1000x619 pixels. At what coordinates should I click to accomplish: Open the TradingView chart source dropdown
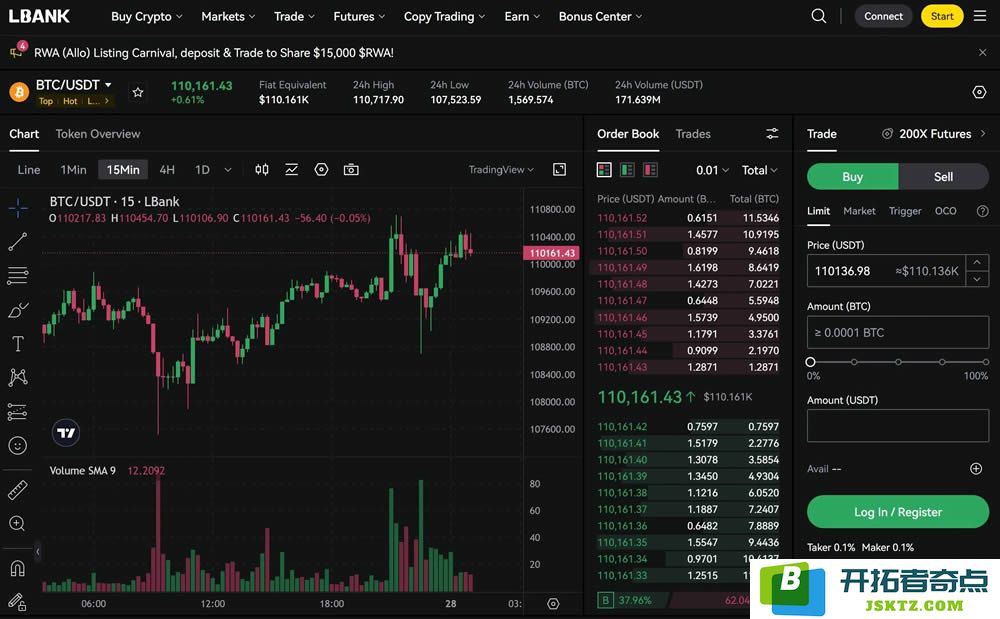501,170
